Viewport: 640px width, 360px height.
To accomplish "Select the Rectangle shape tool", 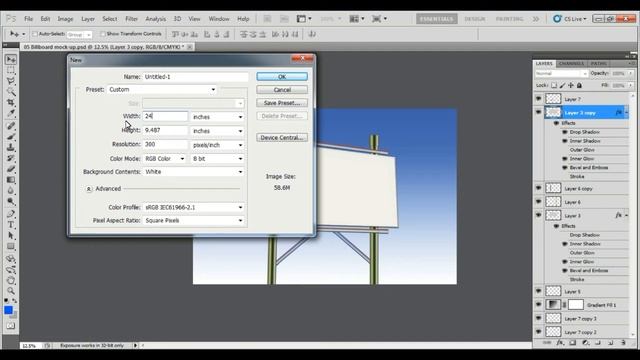I will coord(11,246).
